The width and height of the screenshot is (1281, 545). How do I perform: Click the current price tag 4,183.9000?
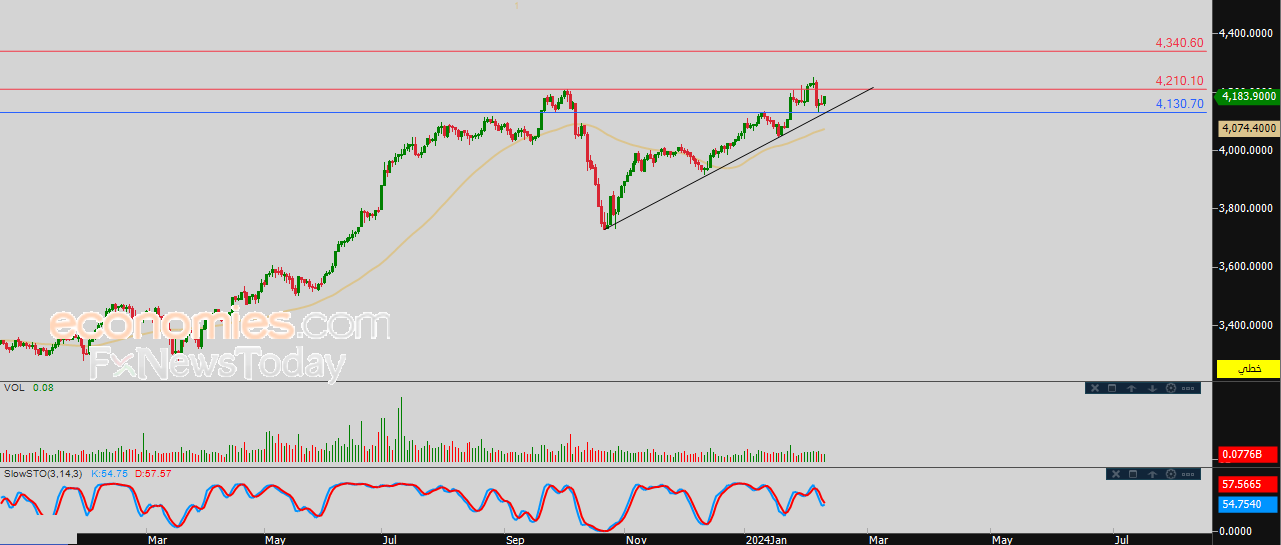pos(1248,96)
